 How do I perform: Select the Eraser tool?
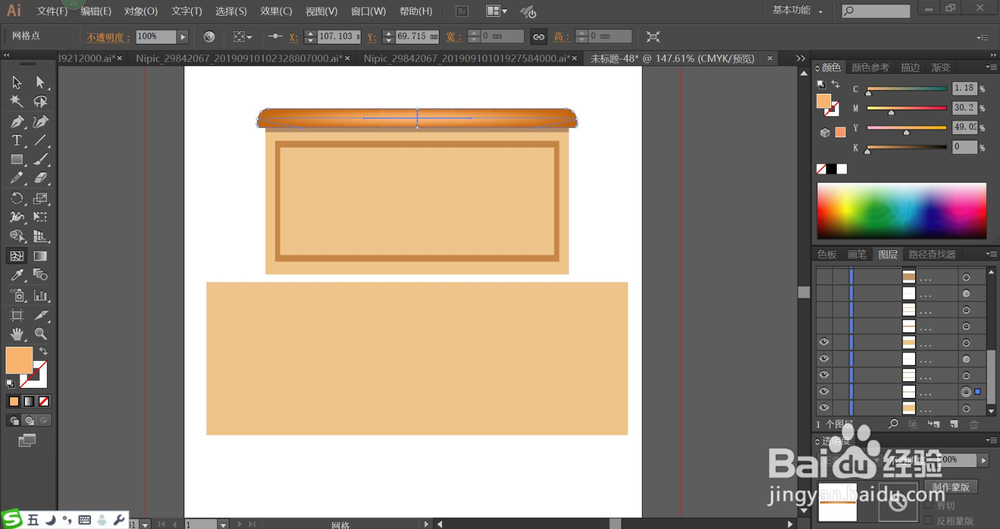40,179
